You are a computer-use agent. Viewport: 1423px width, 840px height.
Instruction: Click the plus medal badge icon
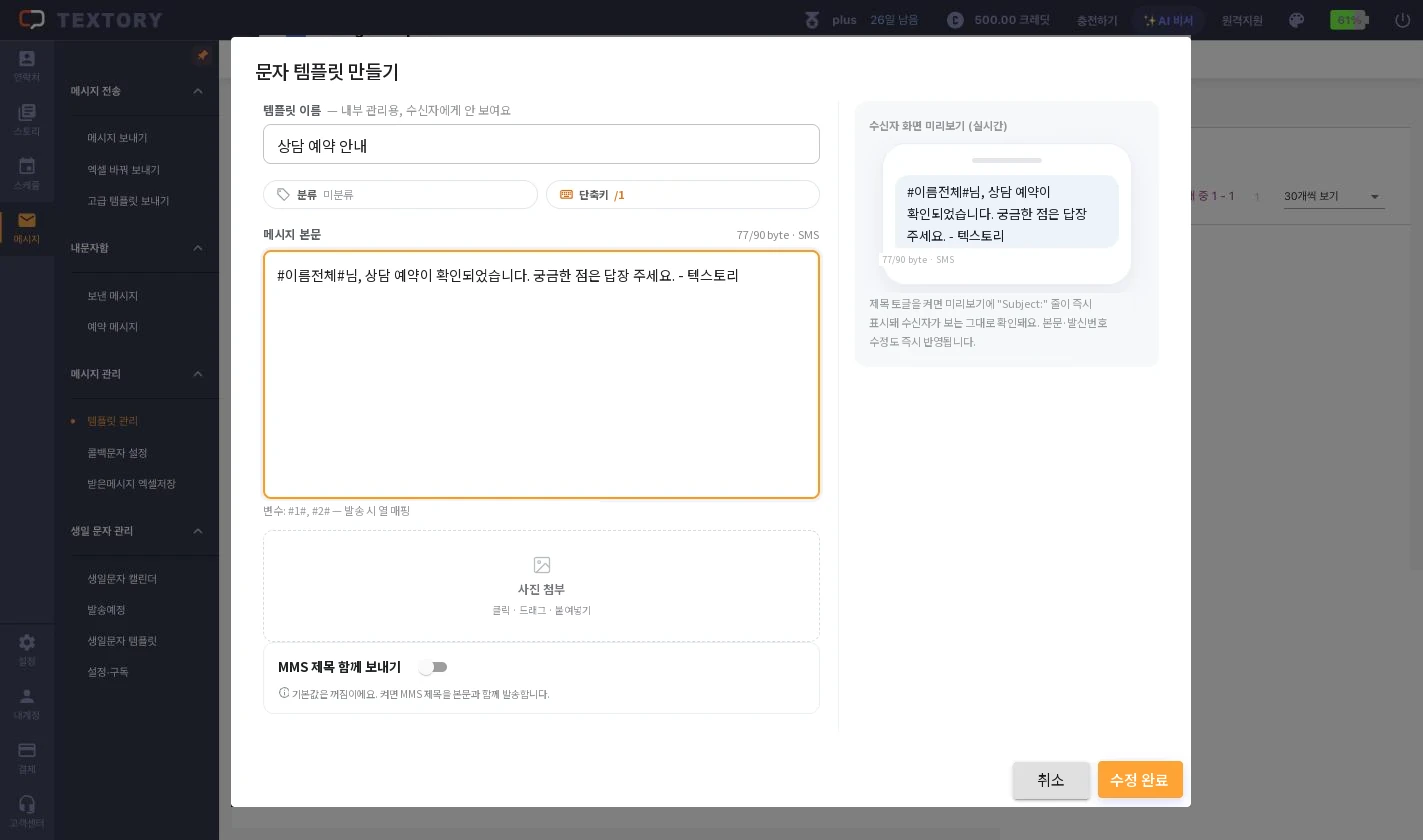point(811,20)
